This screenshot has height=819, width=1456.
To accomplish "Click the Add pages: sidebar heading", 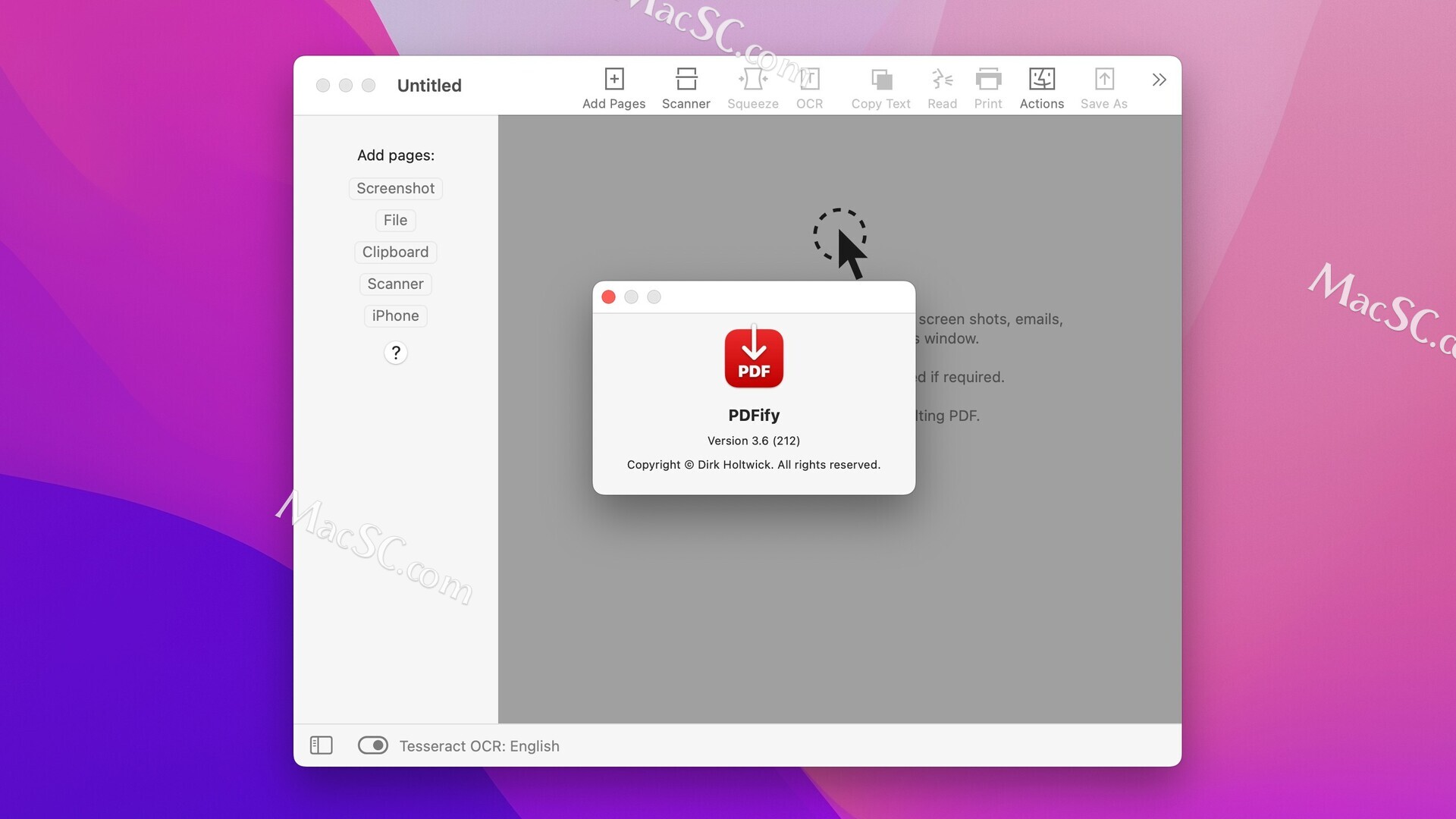I will pos(395,155).
